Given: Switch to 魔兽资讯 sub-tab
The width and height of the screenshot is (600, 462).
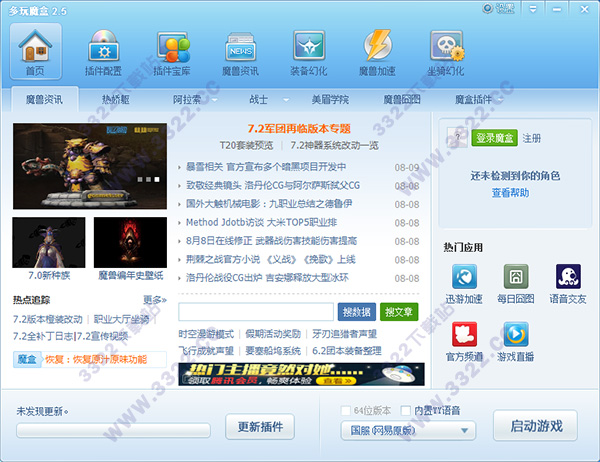Looking at the screenshot, I should [44, 100].
